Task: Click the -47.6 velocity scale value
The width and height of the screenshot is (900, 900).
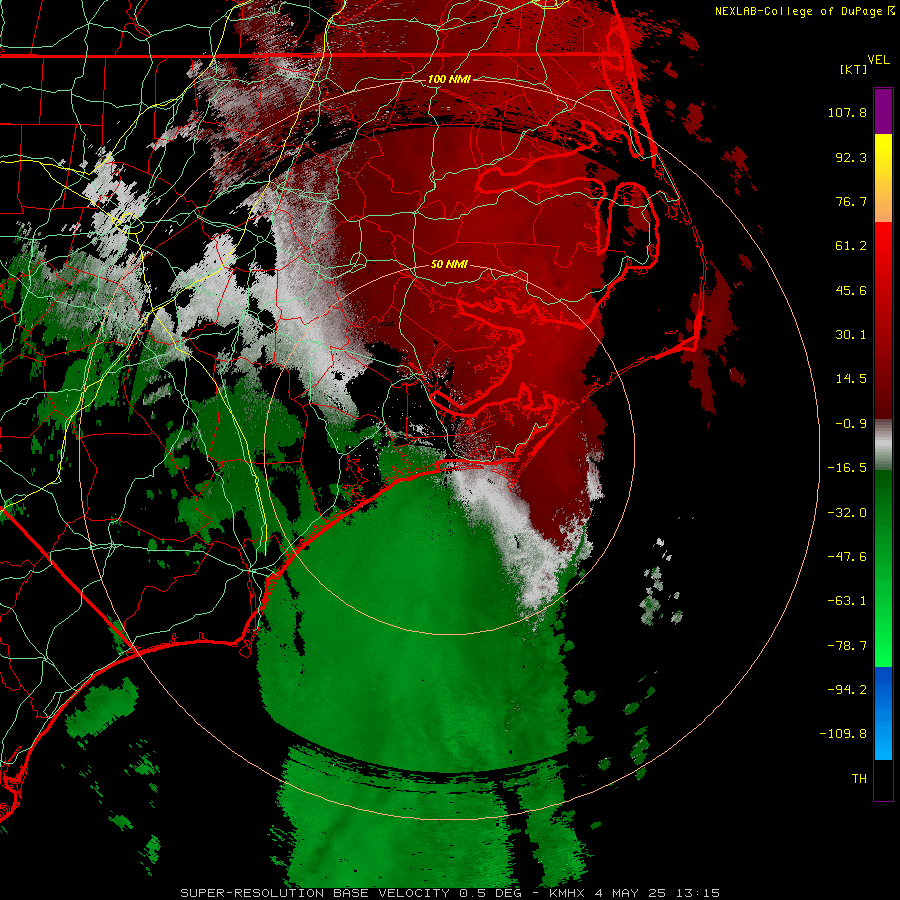Action: pos(847,557)
